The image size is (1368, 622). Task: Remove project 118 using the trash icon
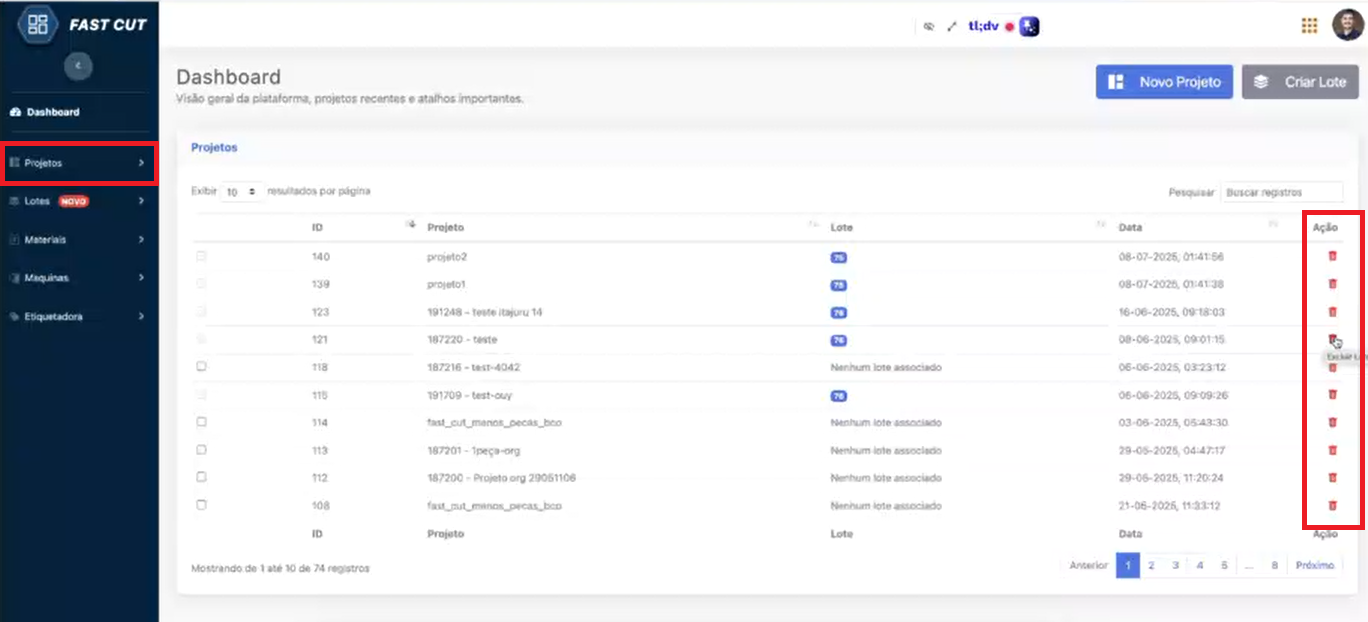(1332, 368)
